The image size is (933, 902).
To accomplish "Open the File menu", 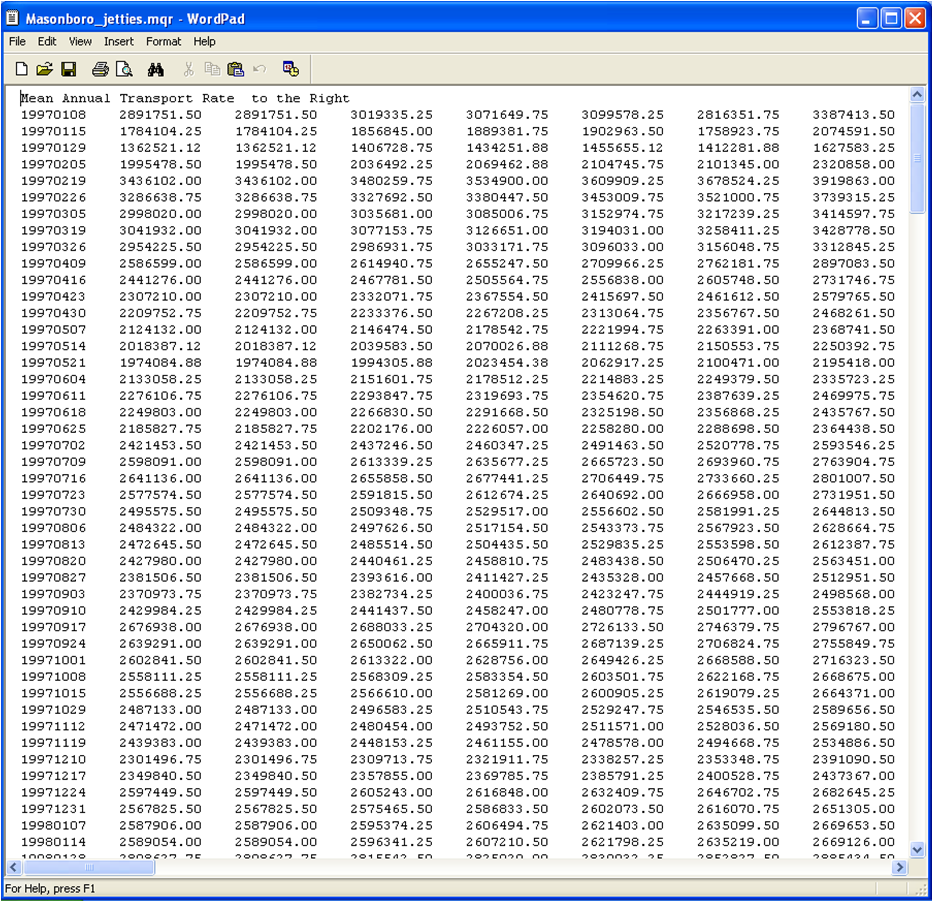I will (x=17, y=42).
